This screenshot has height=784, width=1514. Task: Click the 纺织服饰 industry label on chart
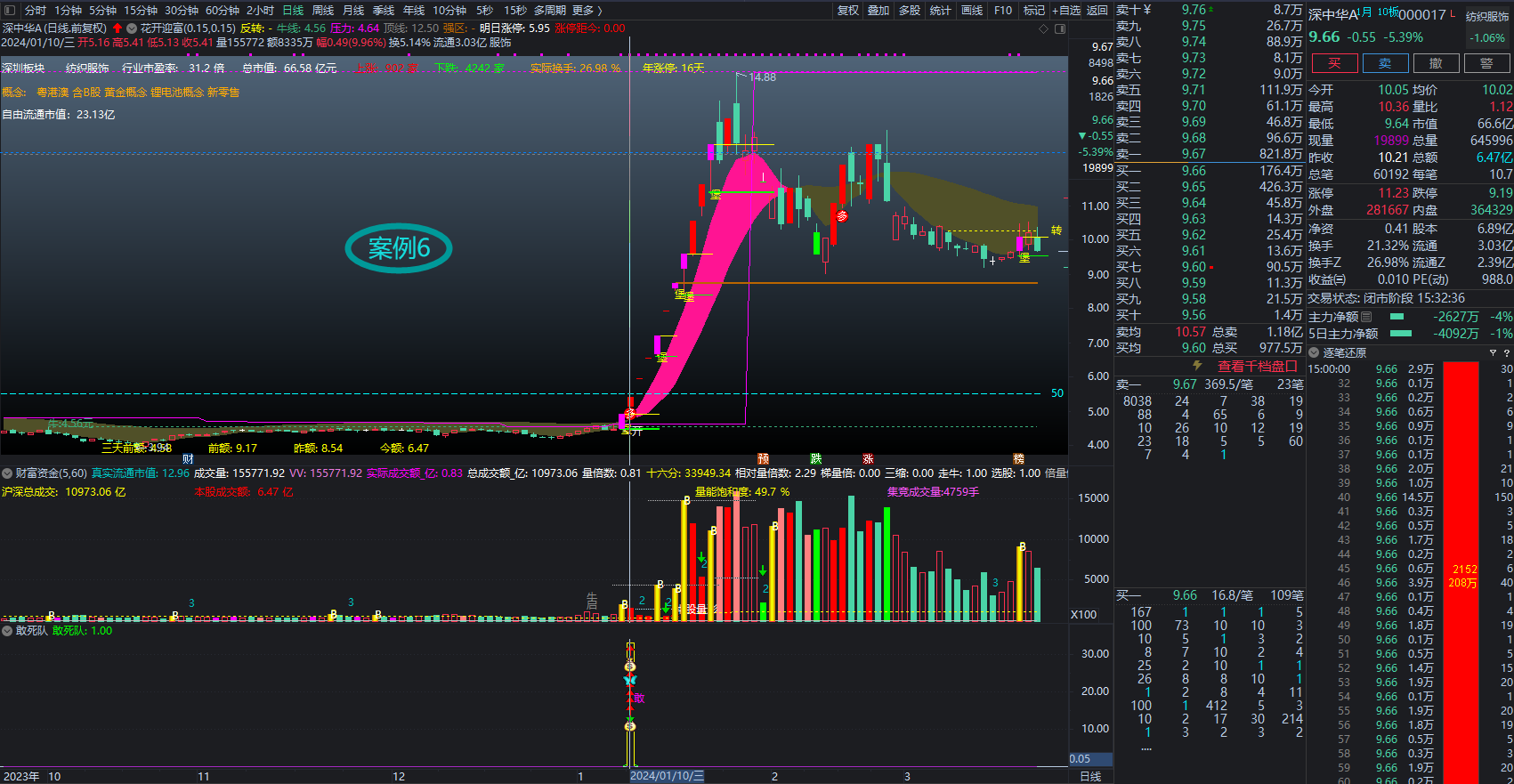(x=87, y=68)
